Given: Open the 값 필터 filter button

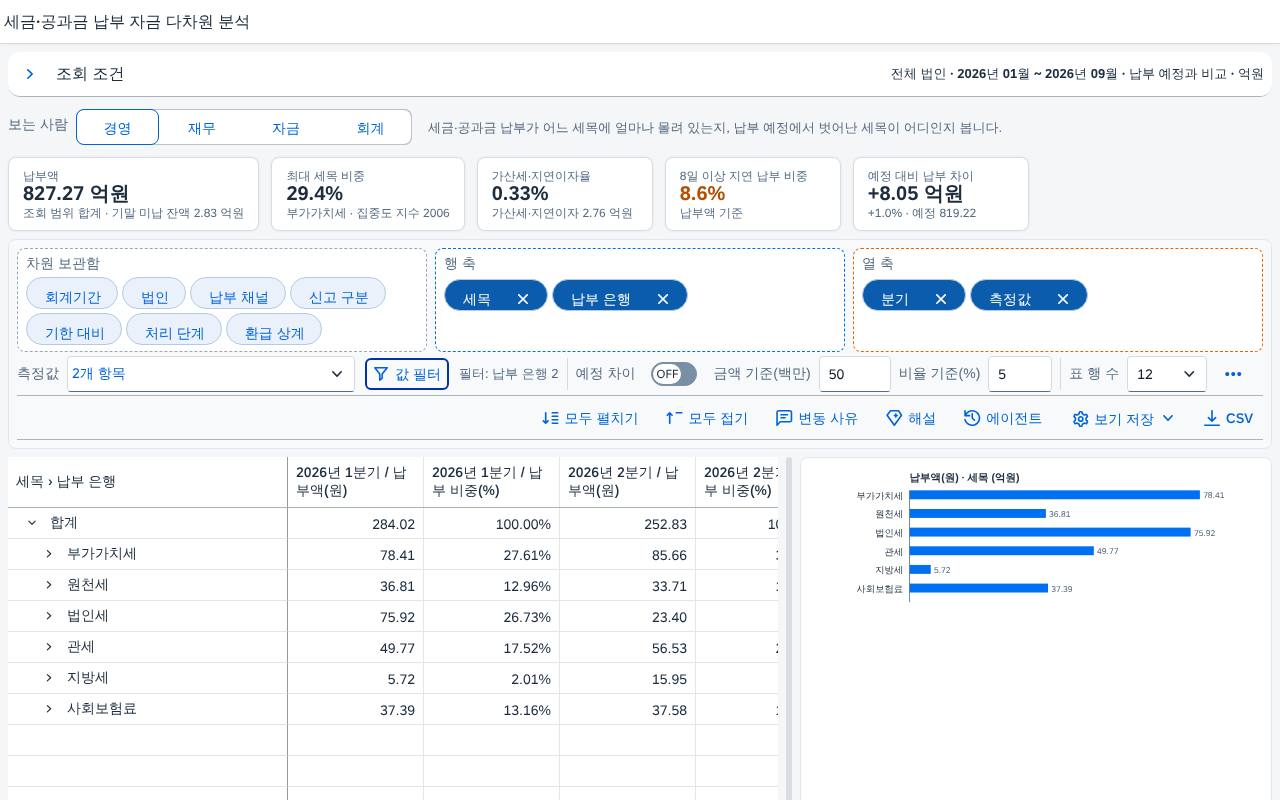Looking at the screenshot, I should [x=407, y=374].
